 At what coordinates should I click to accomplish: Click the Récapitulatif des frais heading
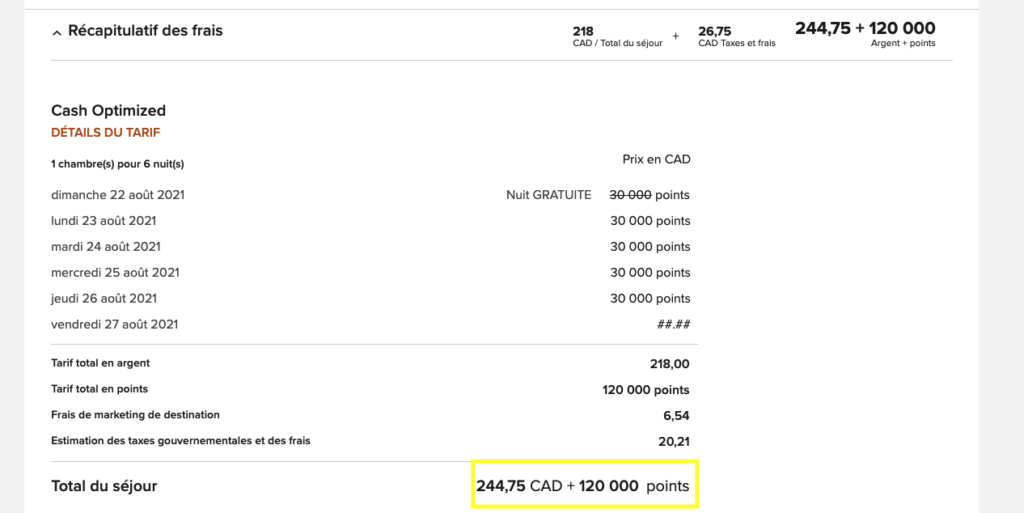145,31
